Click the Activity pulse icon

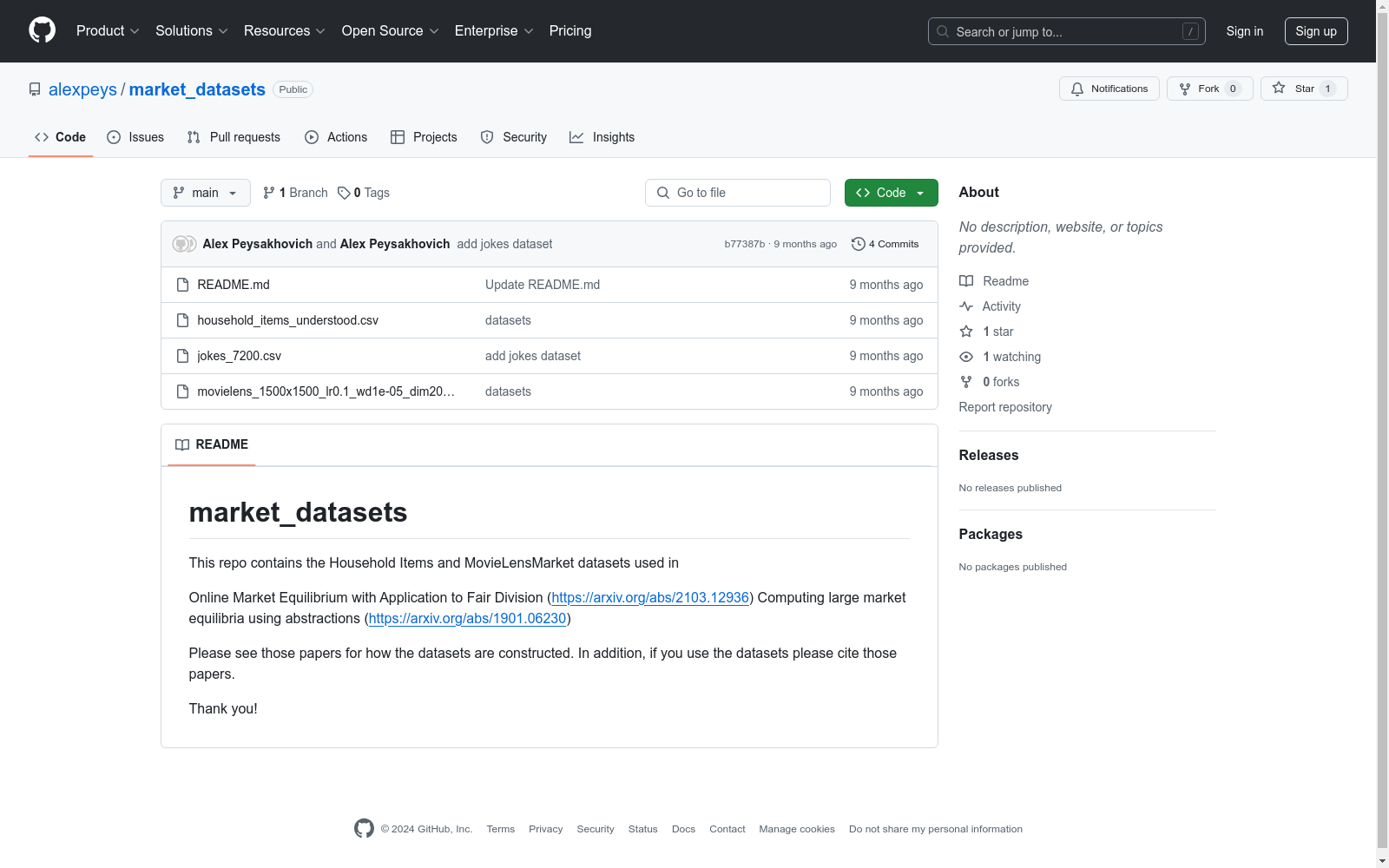[966, 306]
